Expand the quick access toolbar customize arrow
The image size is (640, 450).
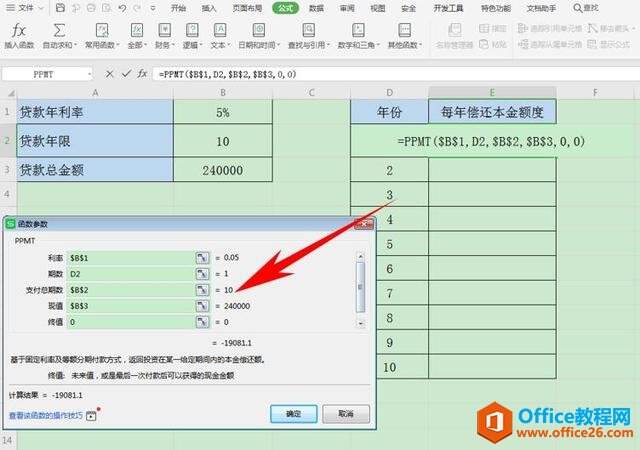coord(153,8)
